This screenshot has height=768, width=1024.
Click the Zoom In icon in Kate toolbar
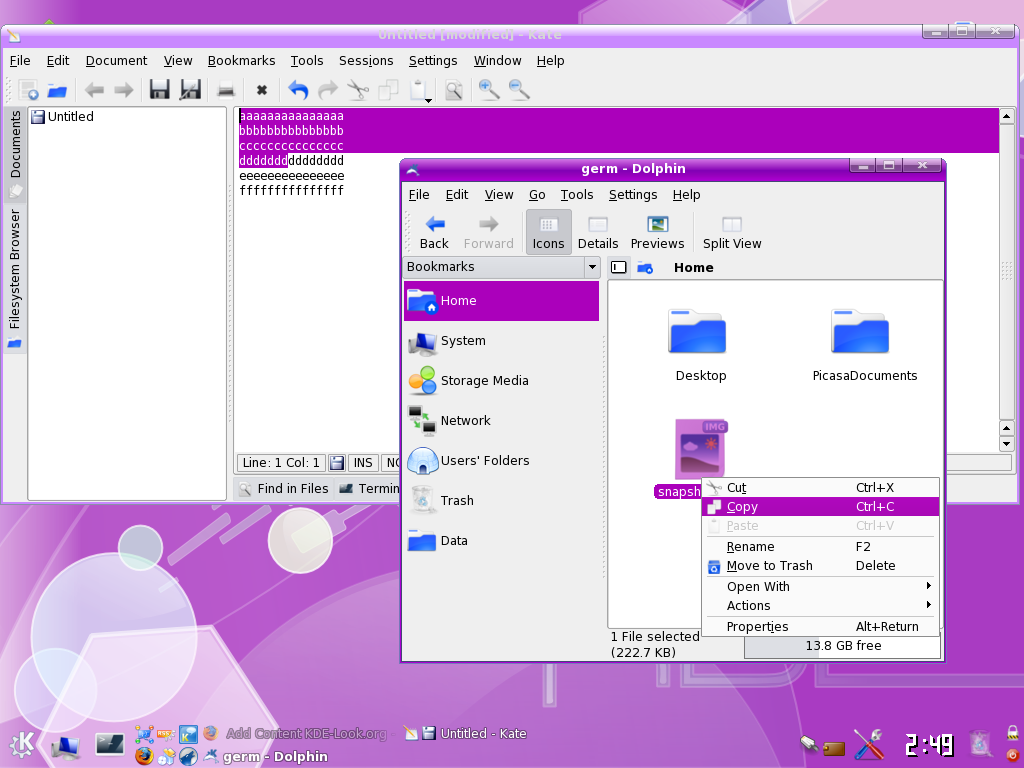point(489,89)
